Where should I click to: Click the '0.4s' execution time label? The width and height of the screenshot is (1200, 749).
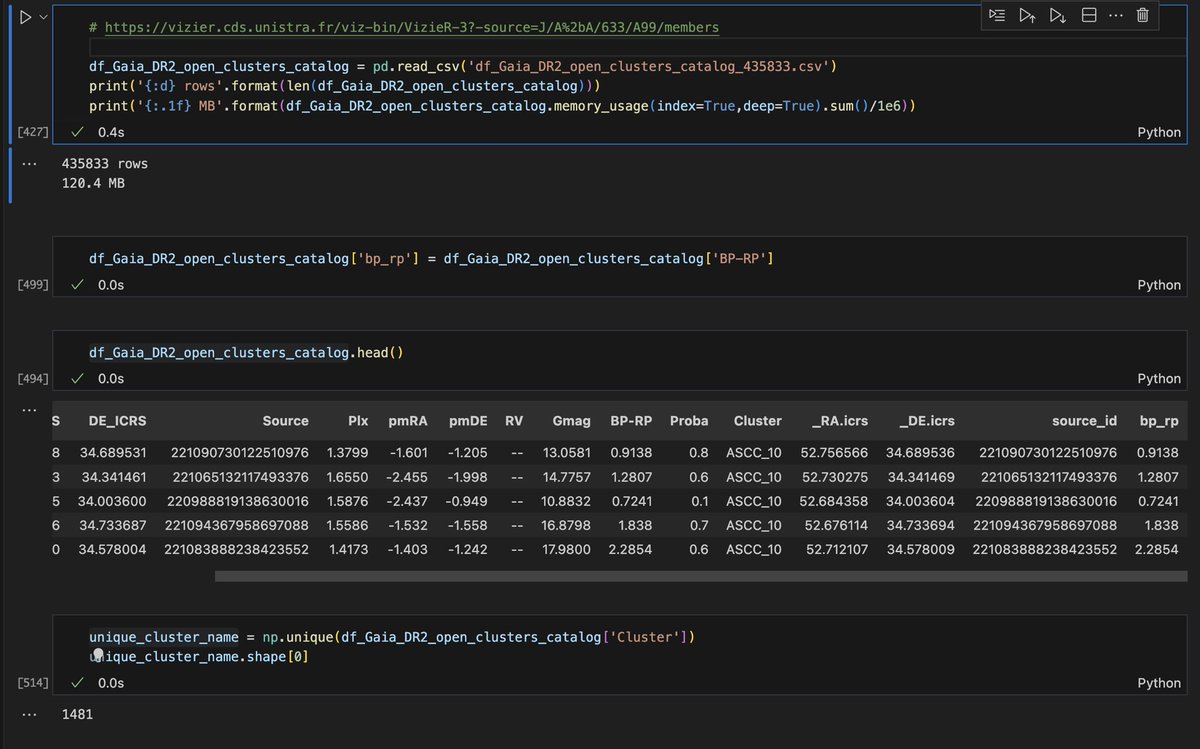point(112,132)
